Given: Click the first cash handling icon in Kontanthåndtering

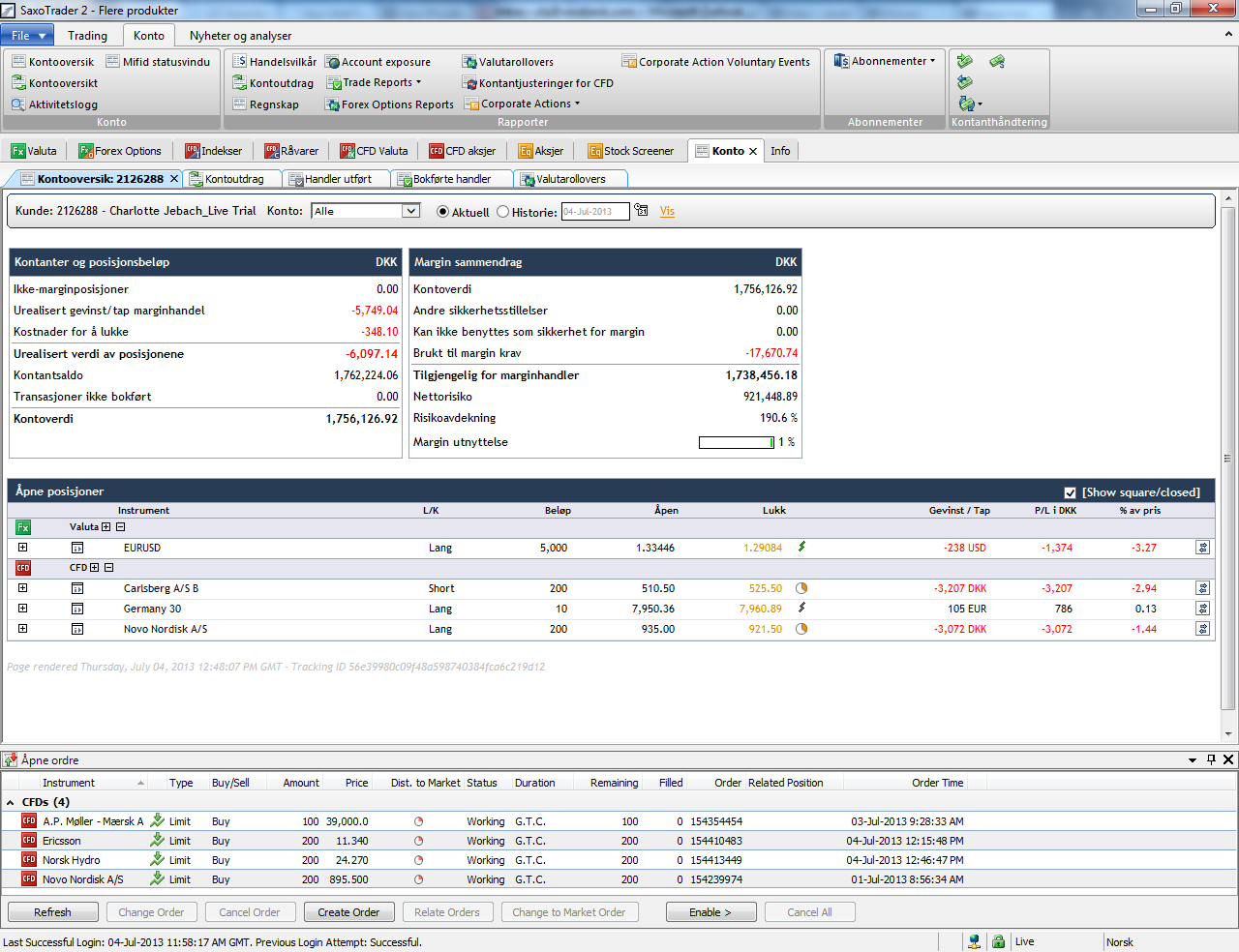Looking at the screenshot, I should (965, 61).
